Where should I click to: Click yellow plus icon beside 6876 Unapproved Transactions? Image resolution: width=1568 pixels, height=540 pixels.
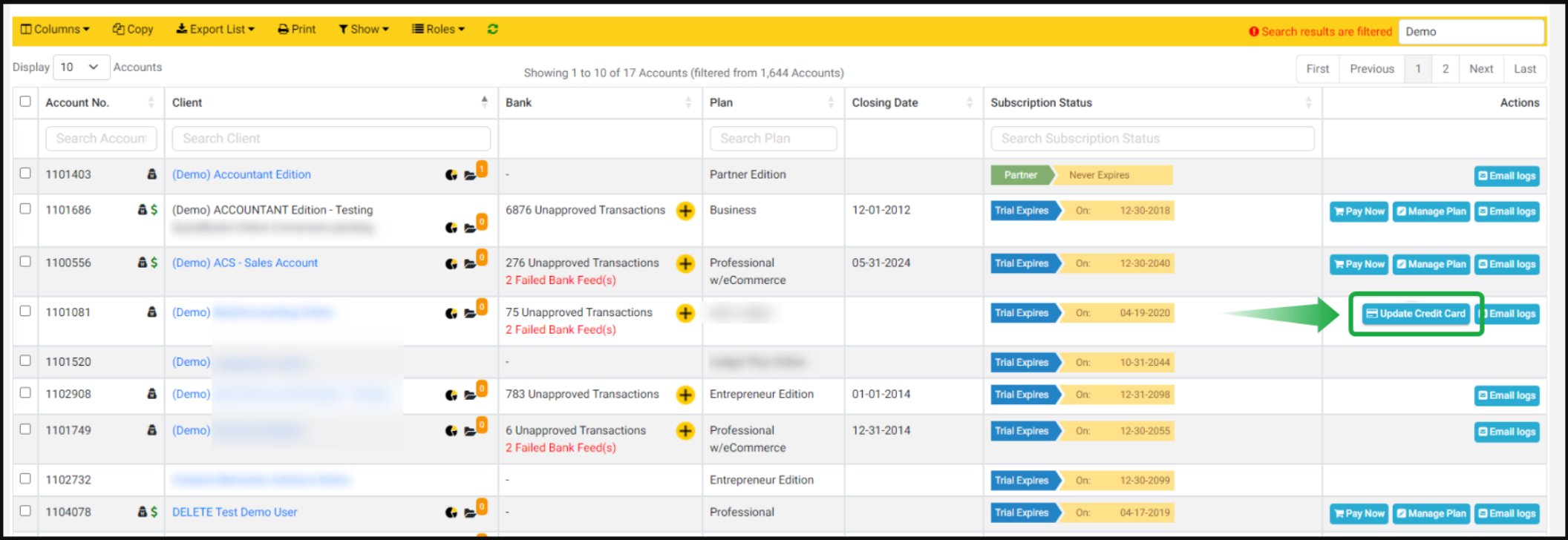[x=685, y=211]
